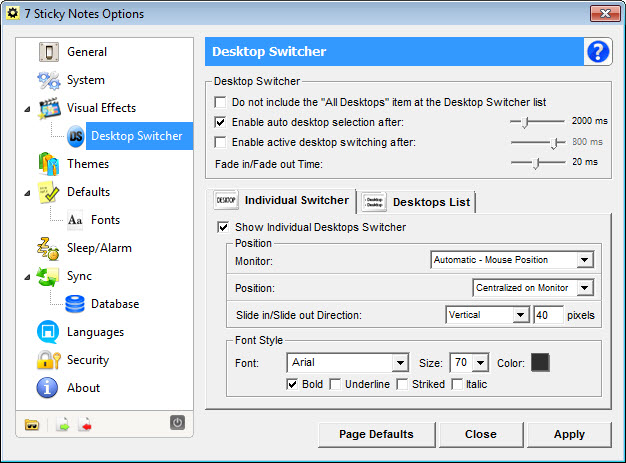626x463 pixels.
Task: Switch to the Desktops List tab
Action: tap(416, 202)
